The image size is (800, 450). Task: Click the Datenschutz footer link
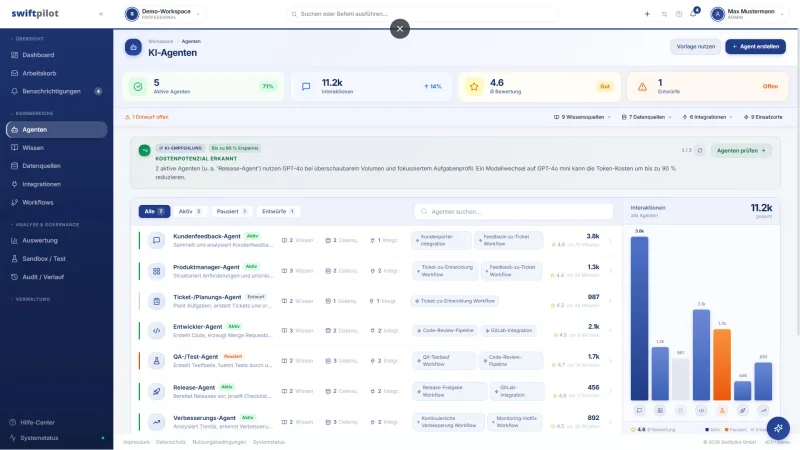(x=170, y=442)
